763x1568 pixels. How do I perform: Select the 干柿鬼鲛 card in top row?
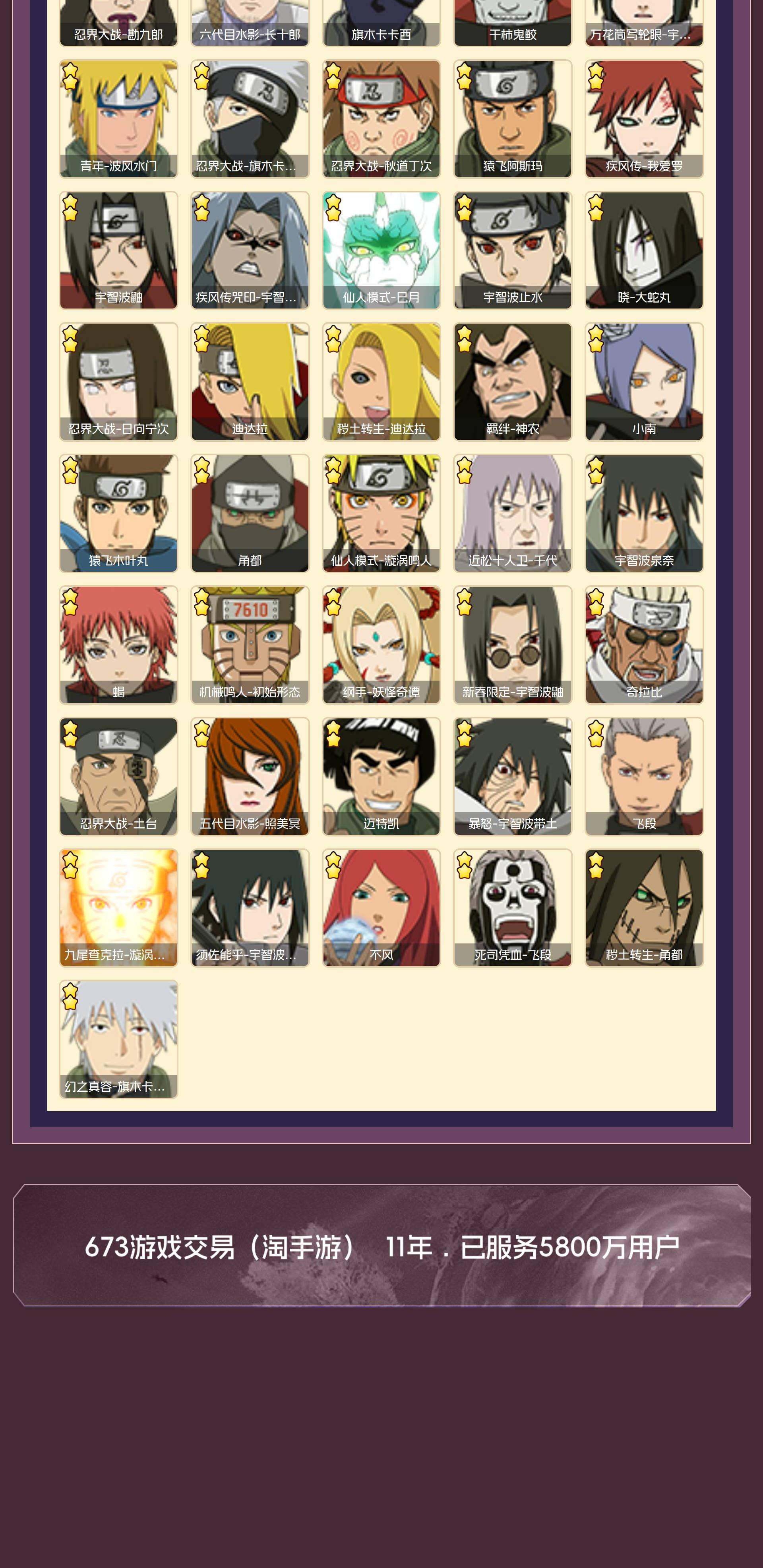(x=512, y=23)
